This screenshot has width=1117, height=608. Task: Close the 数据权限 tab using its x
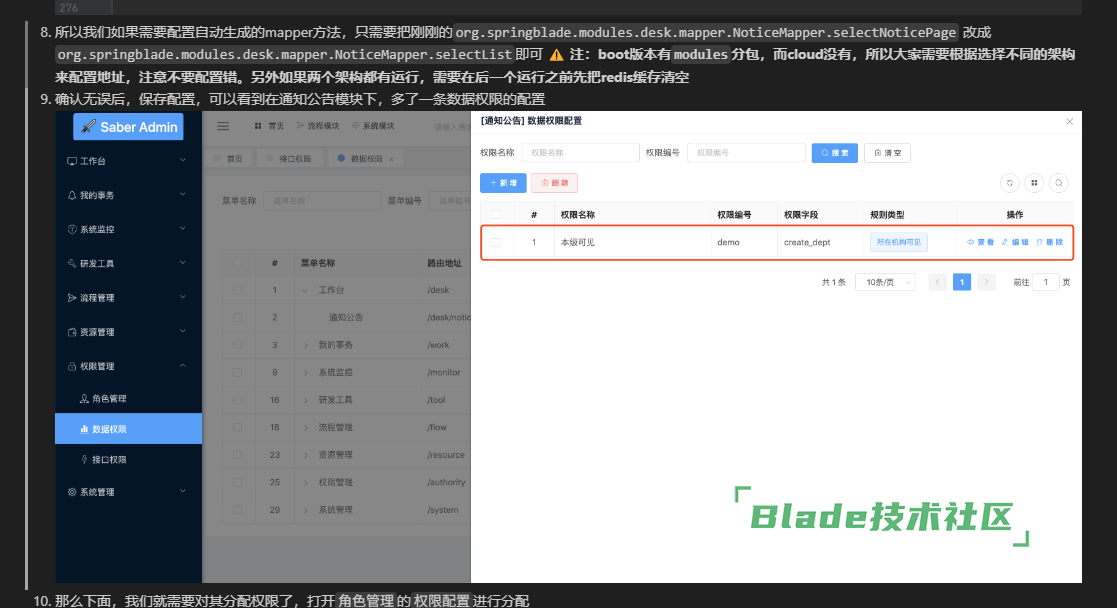click(391, 159)
